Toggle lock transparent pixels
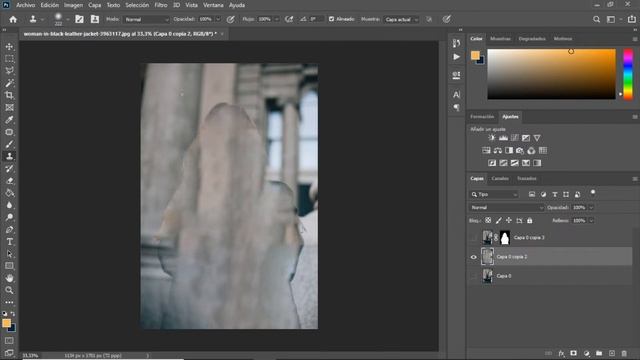 488,220
